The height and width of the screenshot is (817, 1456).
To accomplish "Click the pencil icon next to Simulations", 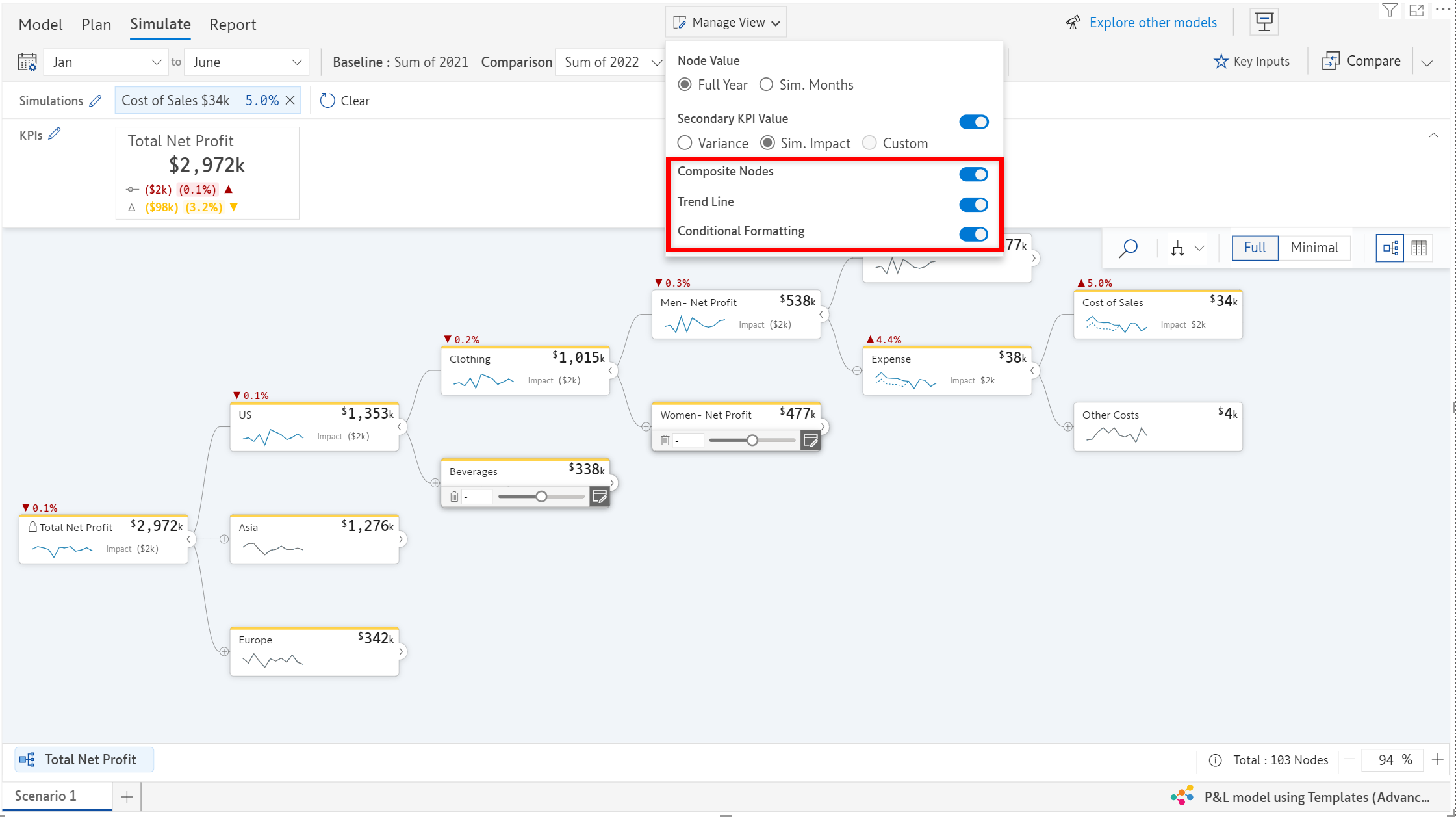I will coord(96,101).
